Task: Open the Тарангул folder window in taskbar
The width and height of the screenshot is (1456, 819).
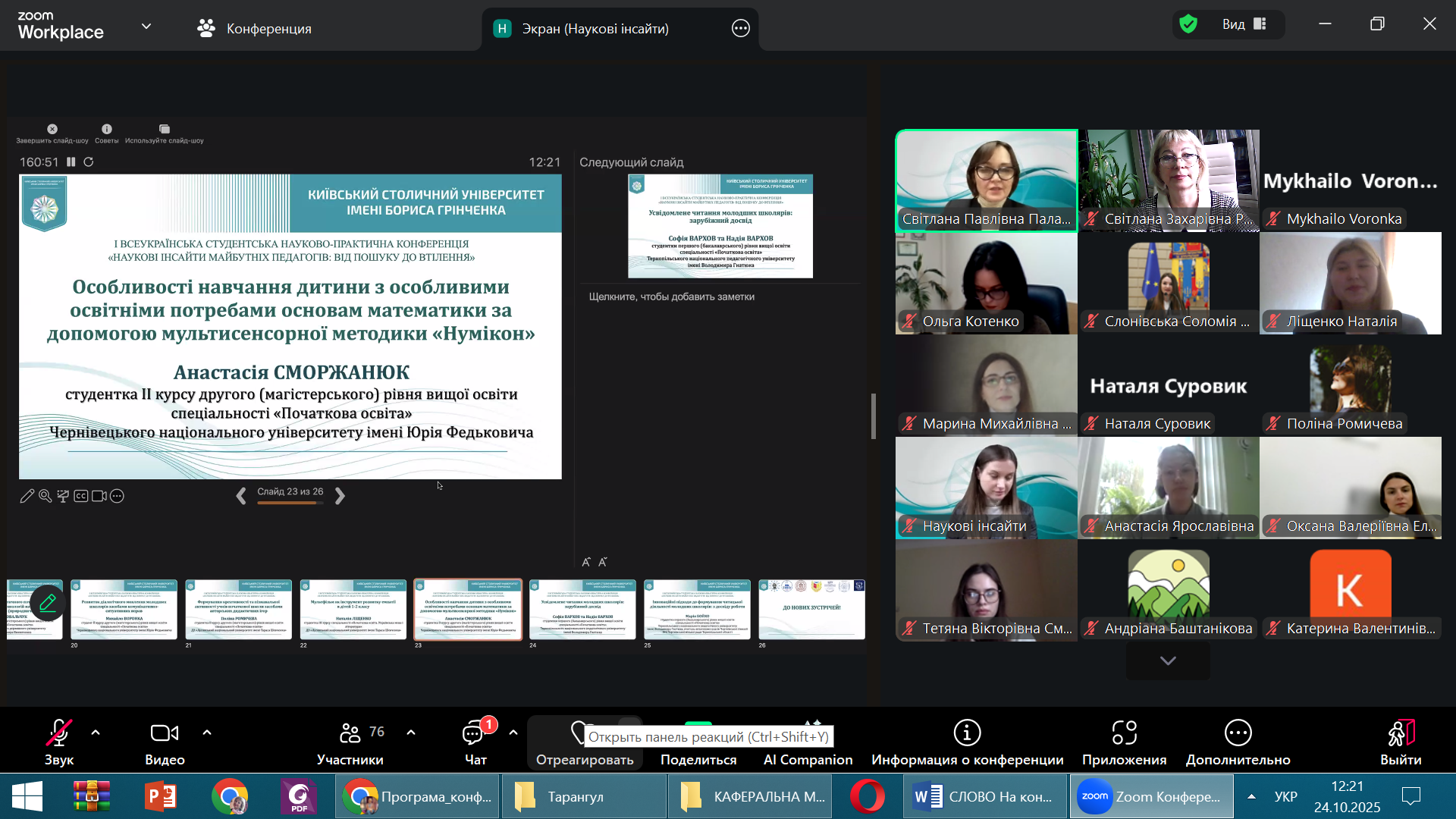Action: click(584, 796)
